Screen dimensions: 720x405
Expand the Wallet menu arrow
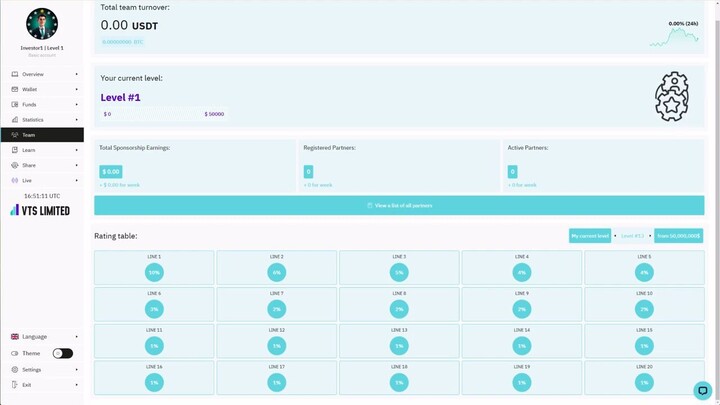[x=77, y=89]
